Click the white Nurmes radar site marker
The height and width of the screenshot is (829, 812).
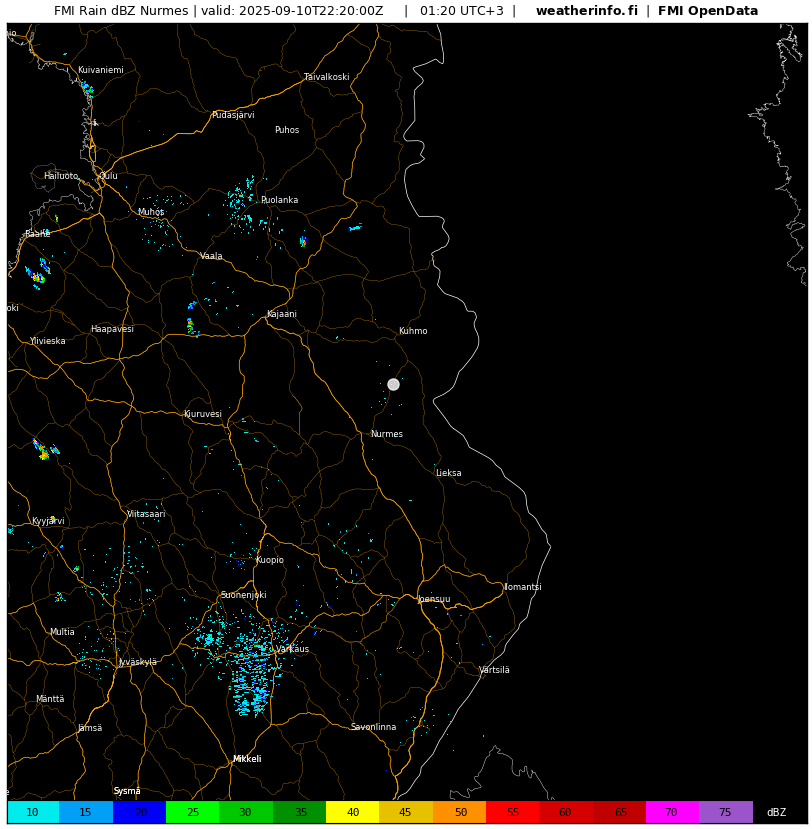point(393,384)
